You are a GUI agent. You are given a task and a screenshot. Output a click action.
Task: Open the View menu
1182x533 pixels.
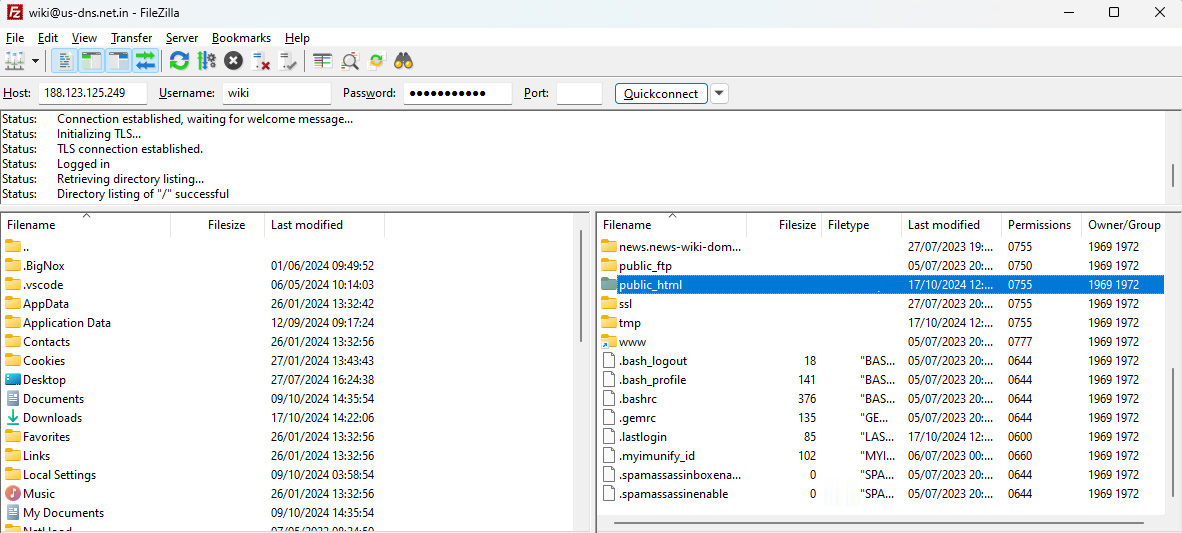pos(84,38)
